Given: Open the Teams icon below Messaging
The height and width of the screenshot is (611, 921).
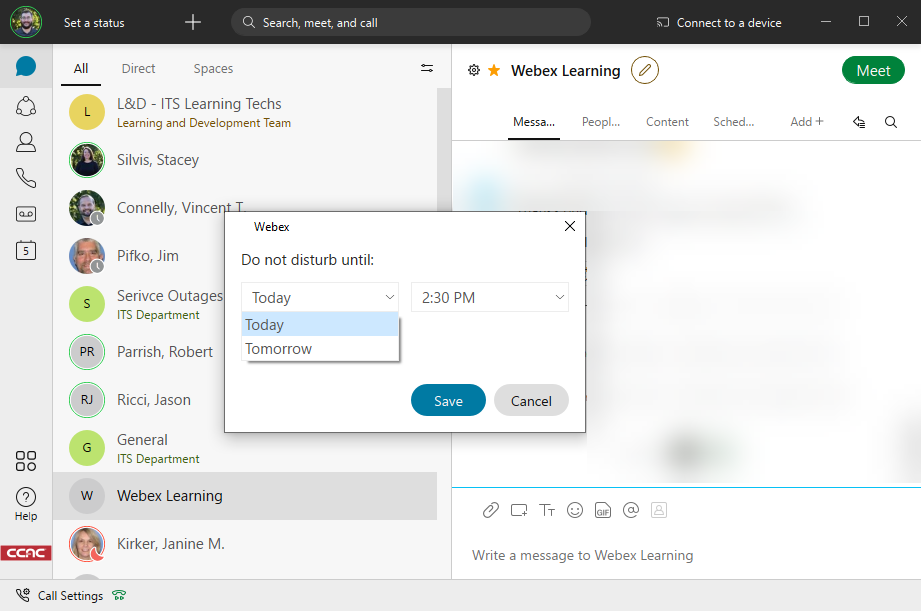Looking at the screenshot, I should pyautogui.click(x=25, y=105).
